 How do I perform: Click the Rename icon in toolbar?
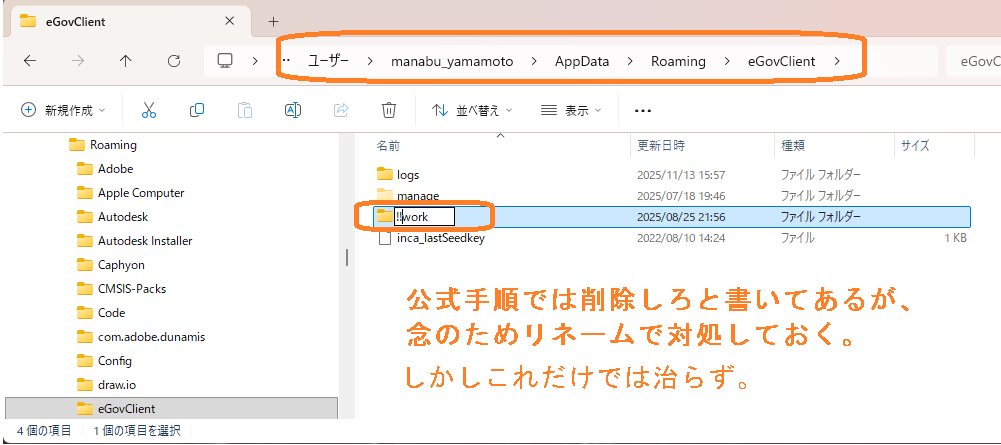click(293, 111)
